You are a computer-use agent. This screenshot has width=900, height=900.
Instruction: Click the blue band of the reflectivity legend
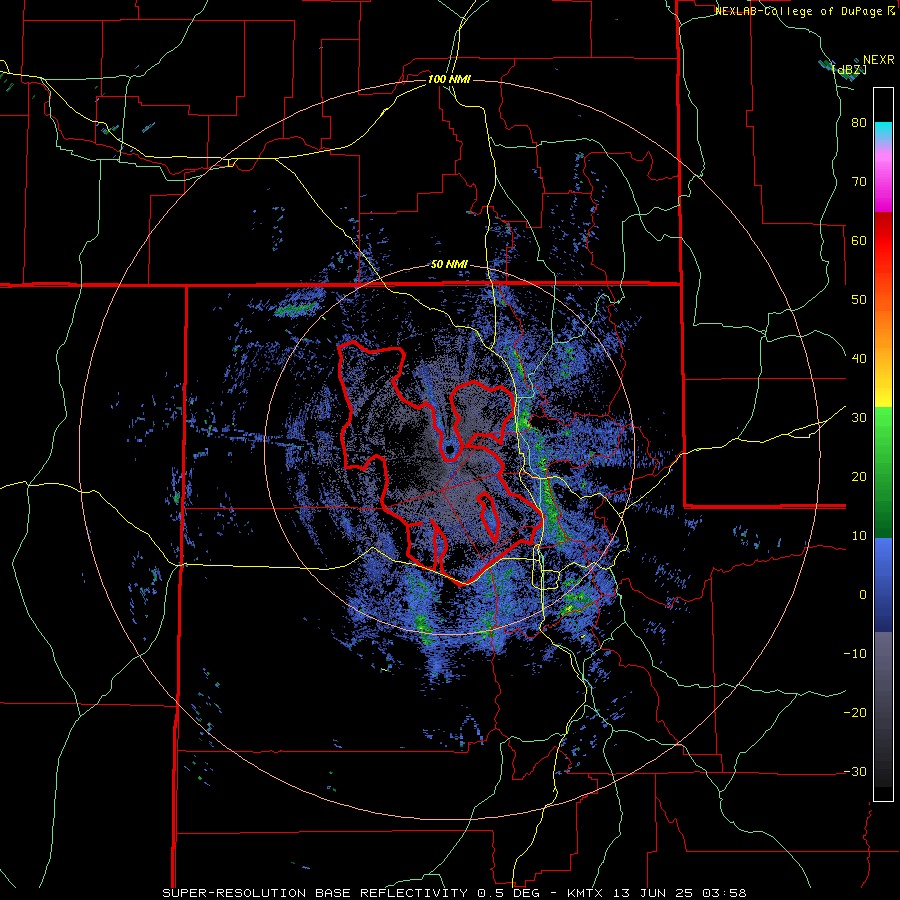(883, 585)
